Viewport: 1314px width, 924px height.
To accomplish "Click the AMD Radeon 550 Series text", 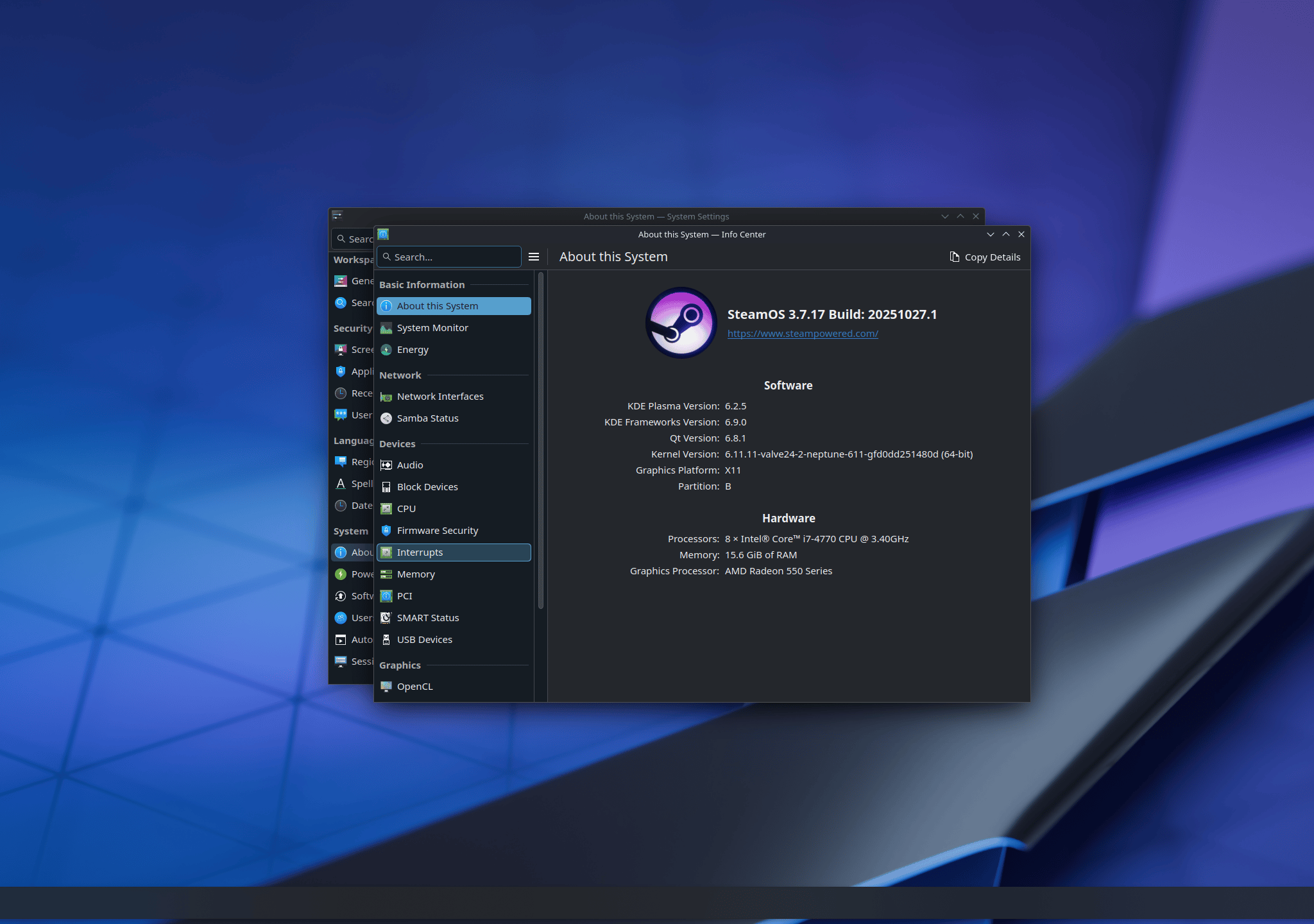I will coord(778,571).
